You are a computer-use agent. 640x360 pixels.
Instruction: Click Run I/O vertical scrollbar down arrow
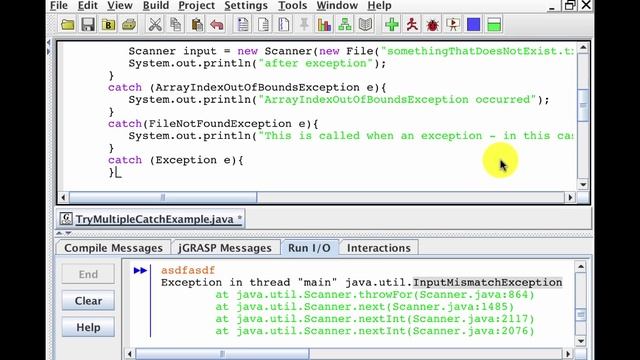[x=580, y=341]
